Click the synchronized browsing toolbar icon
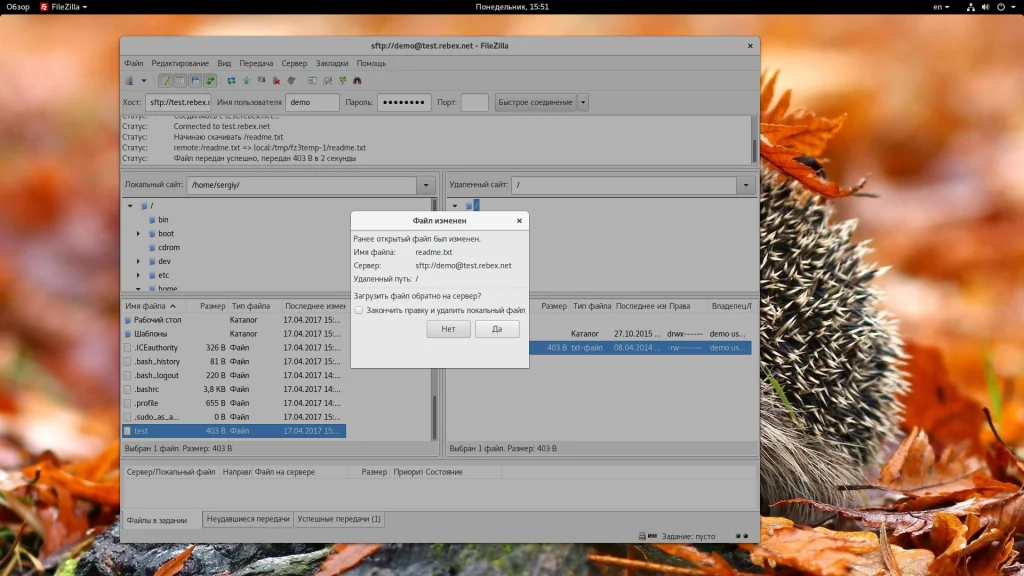Screen dimensions: 1024x576 pyautogui.click(x=342, y=80)
